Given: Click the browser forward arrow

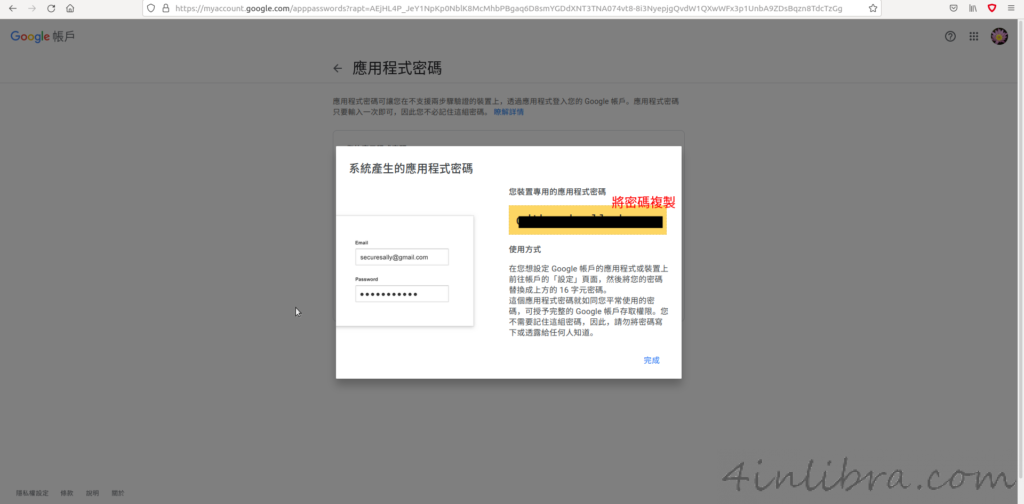Looking at the screenshot, I should click(x=32, y=8).
